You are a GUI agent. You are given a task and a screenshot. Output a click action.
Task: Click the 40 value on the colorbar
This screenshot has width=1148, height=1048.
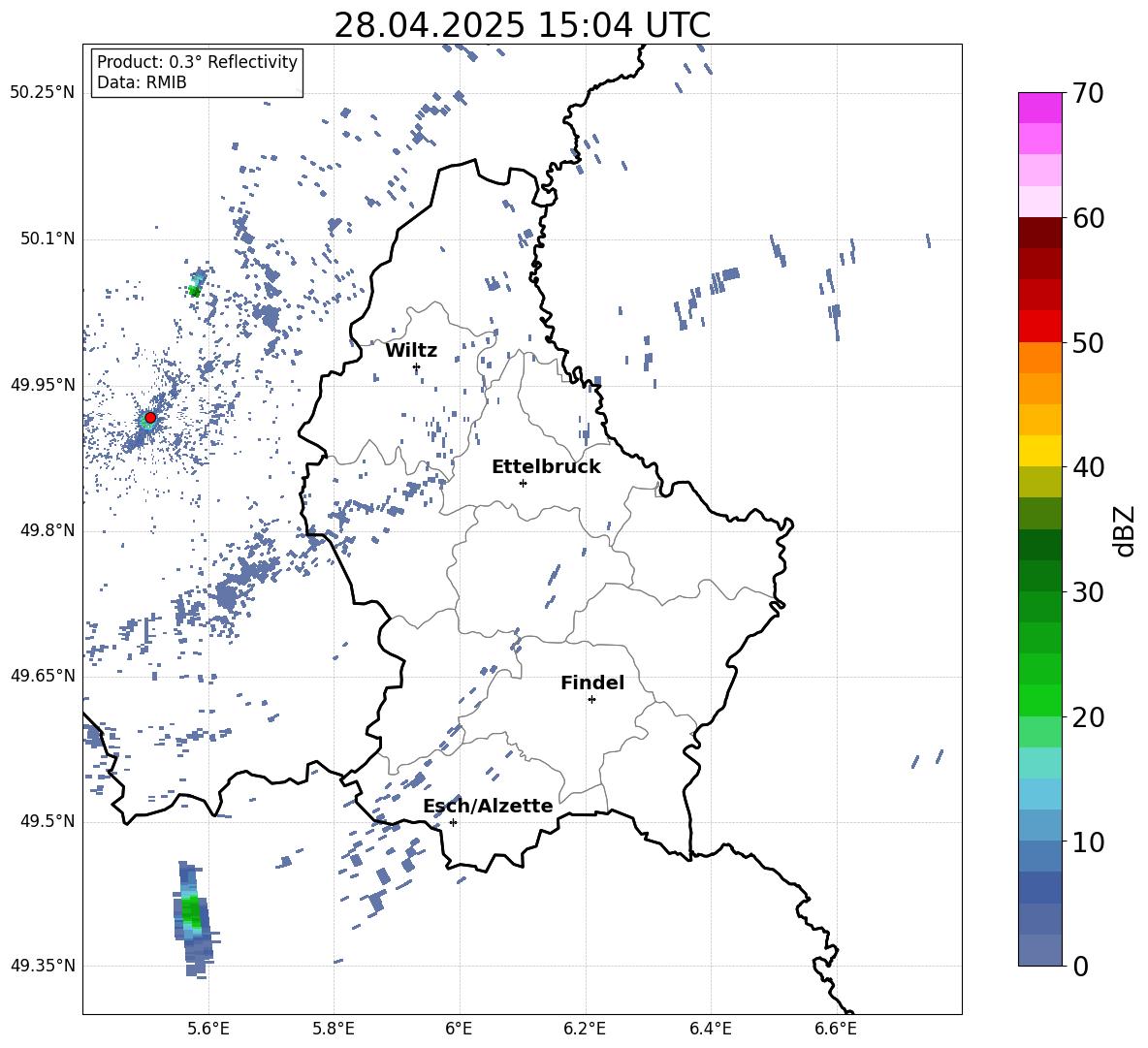pyautogui.click(x=1088, y=467)
